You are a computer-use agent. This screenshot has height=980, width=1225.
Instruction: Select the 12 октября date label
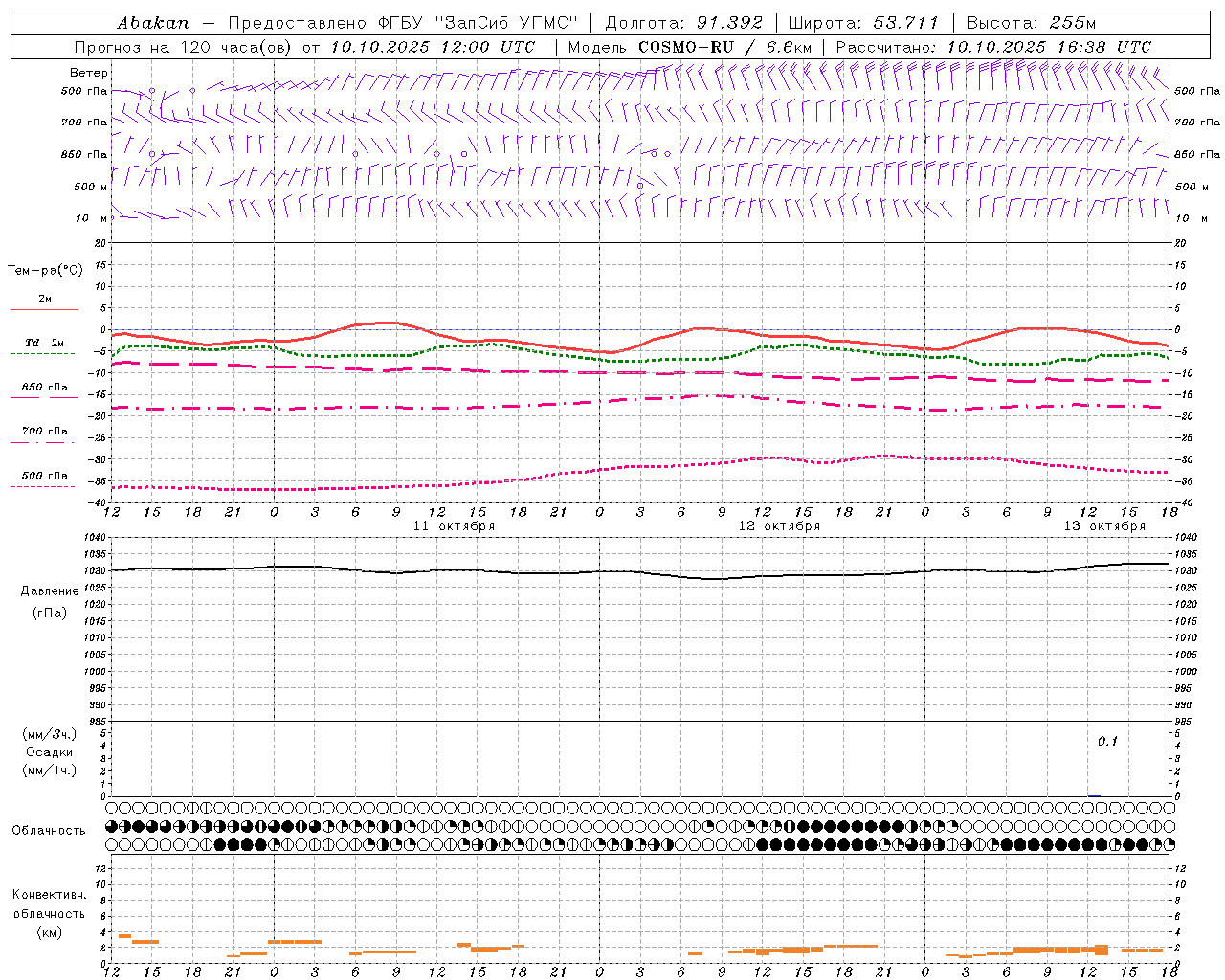point(779,526)
